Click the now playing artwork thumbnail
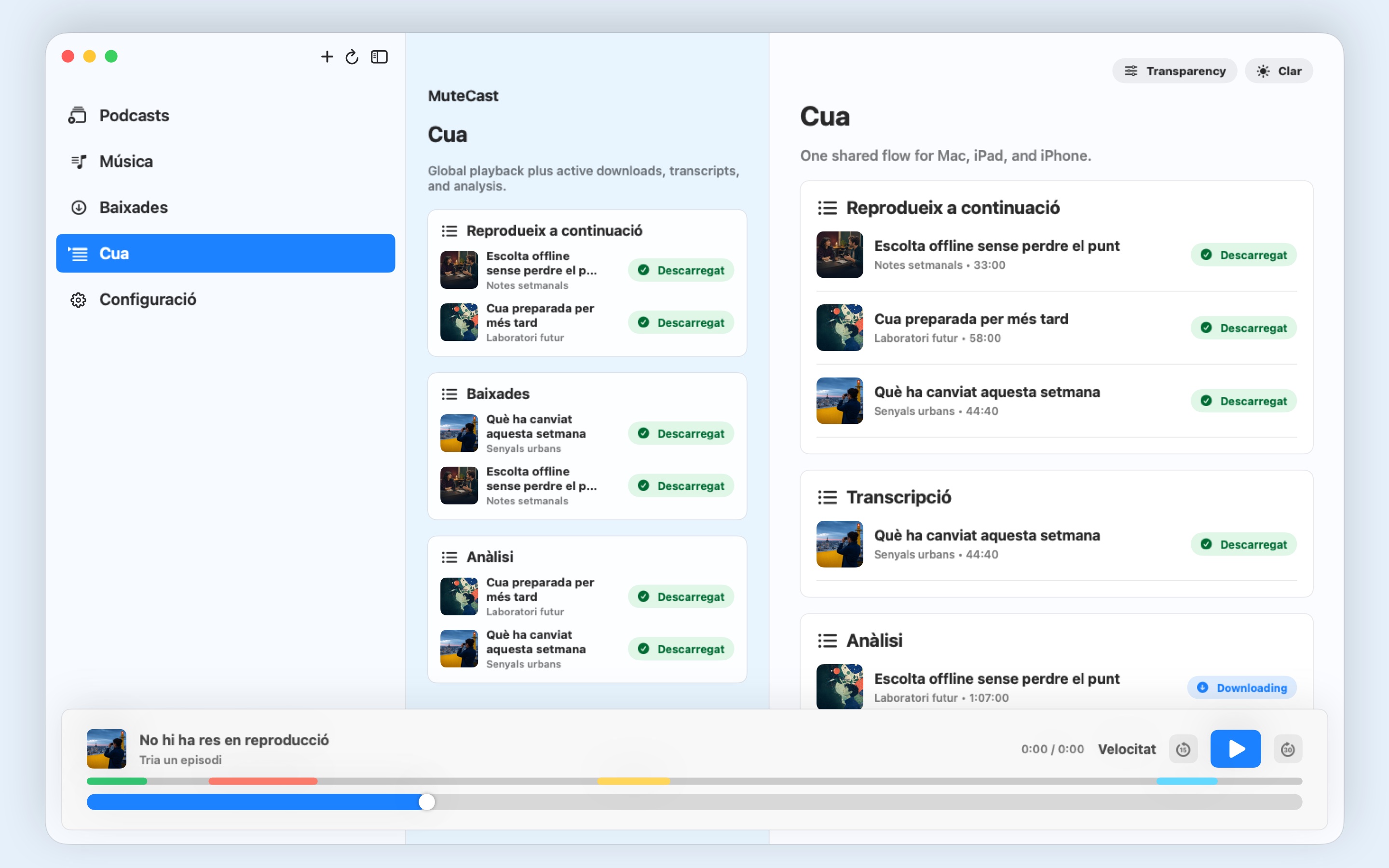1389x868 pixels. (106, 748)
